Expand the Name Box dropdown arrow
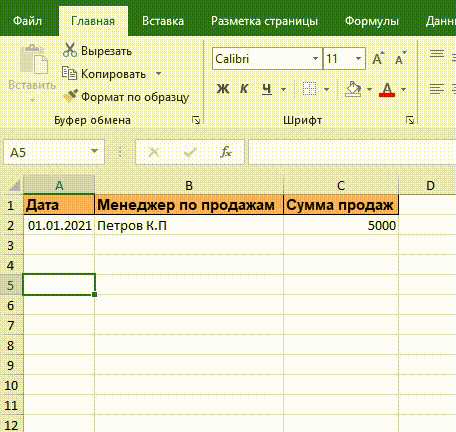 [x=95, y=151]
